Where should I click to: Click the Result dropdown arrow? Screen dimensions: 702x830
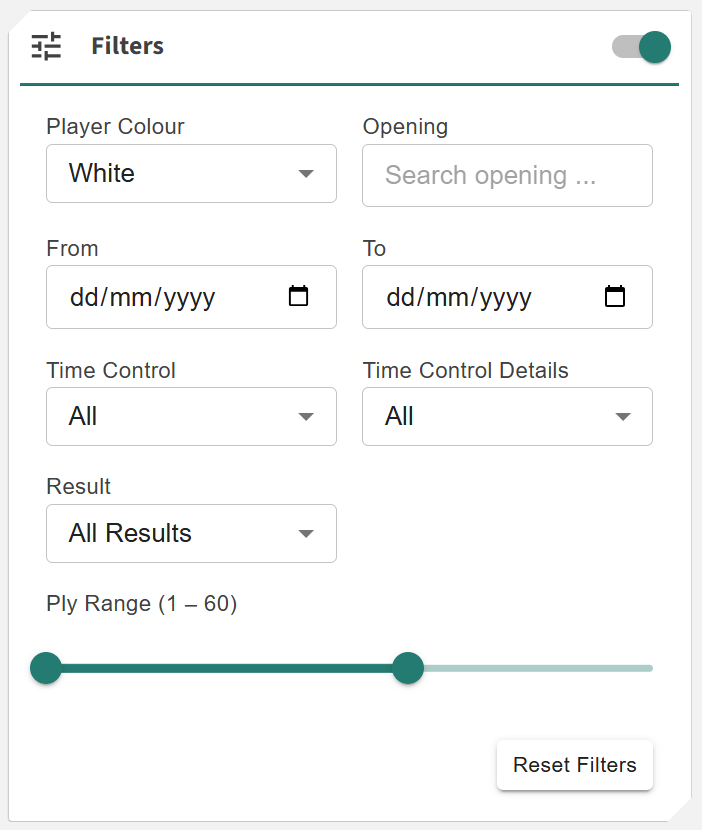[306, 533]
